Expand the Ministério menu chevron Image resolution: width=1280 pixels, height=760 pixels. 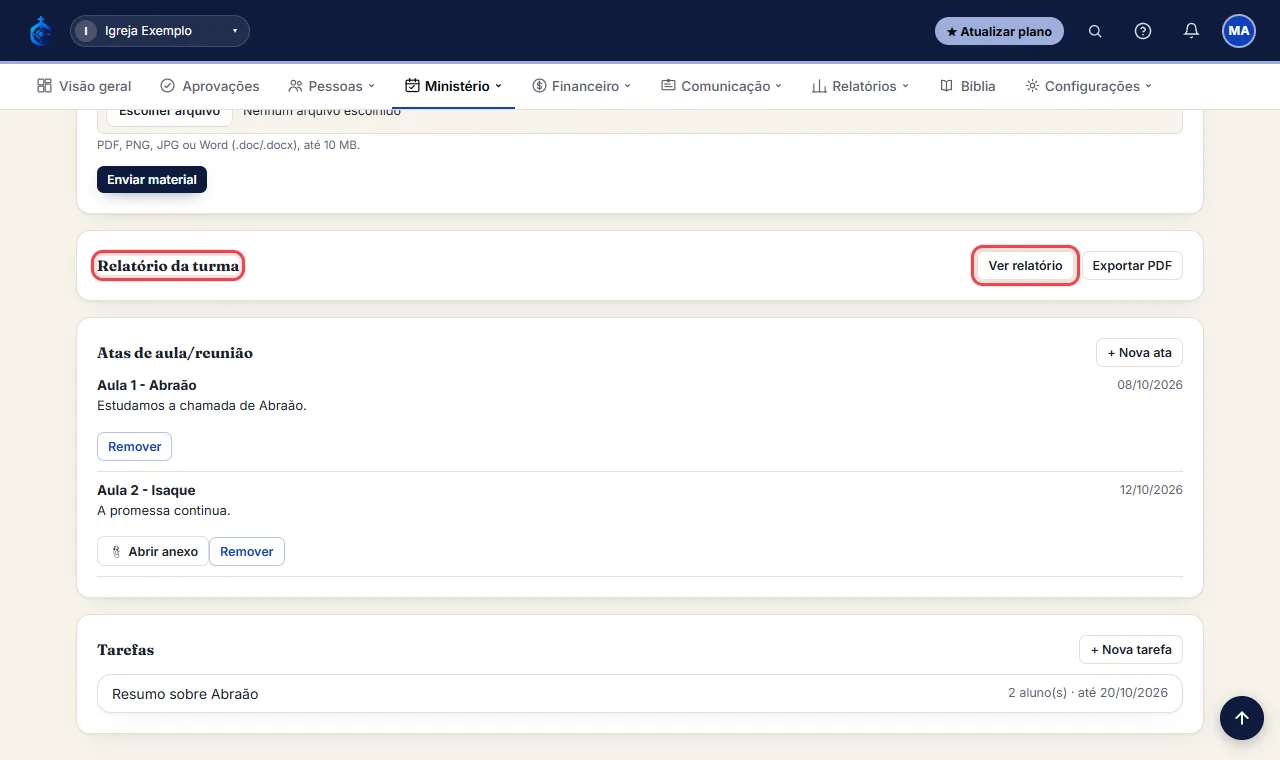click(x=498, y=86)
